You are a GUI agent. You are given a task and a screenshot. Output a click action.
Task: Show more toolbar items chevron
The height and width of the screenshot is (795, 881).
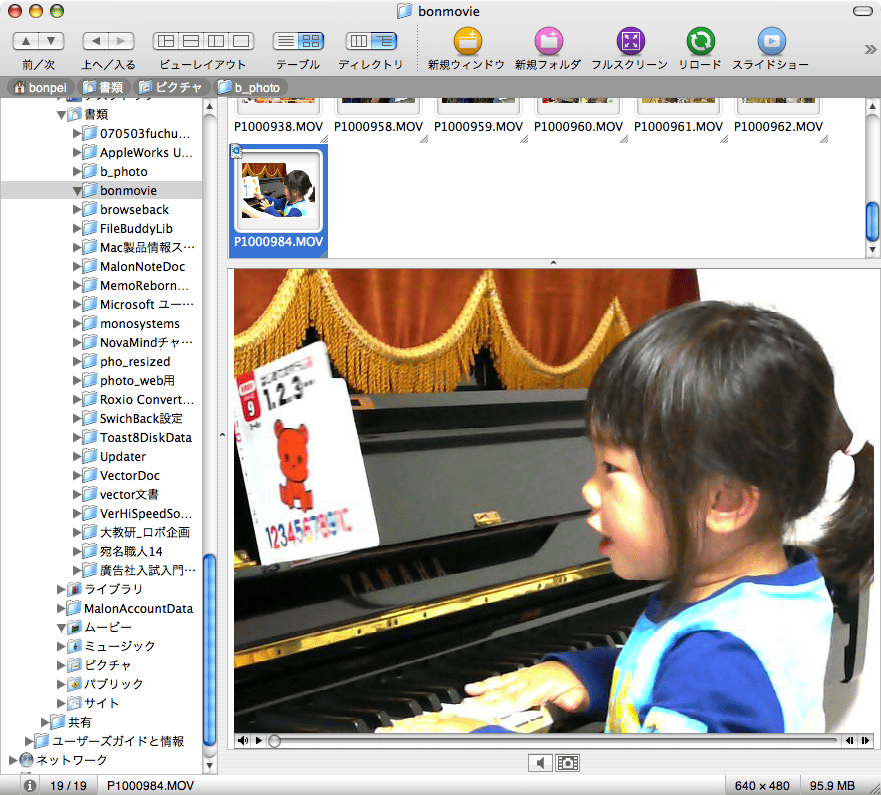pyautogui.click(x=870, y=49)
